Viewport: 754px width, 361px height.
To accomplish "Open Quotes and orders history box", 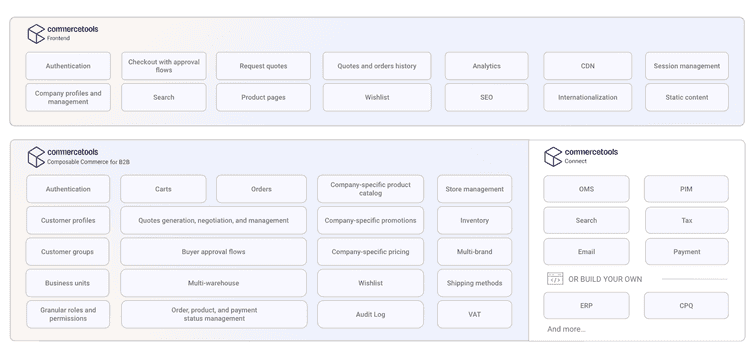I will (377, 66).
